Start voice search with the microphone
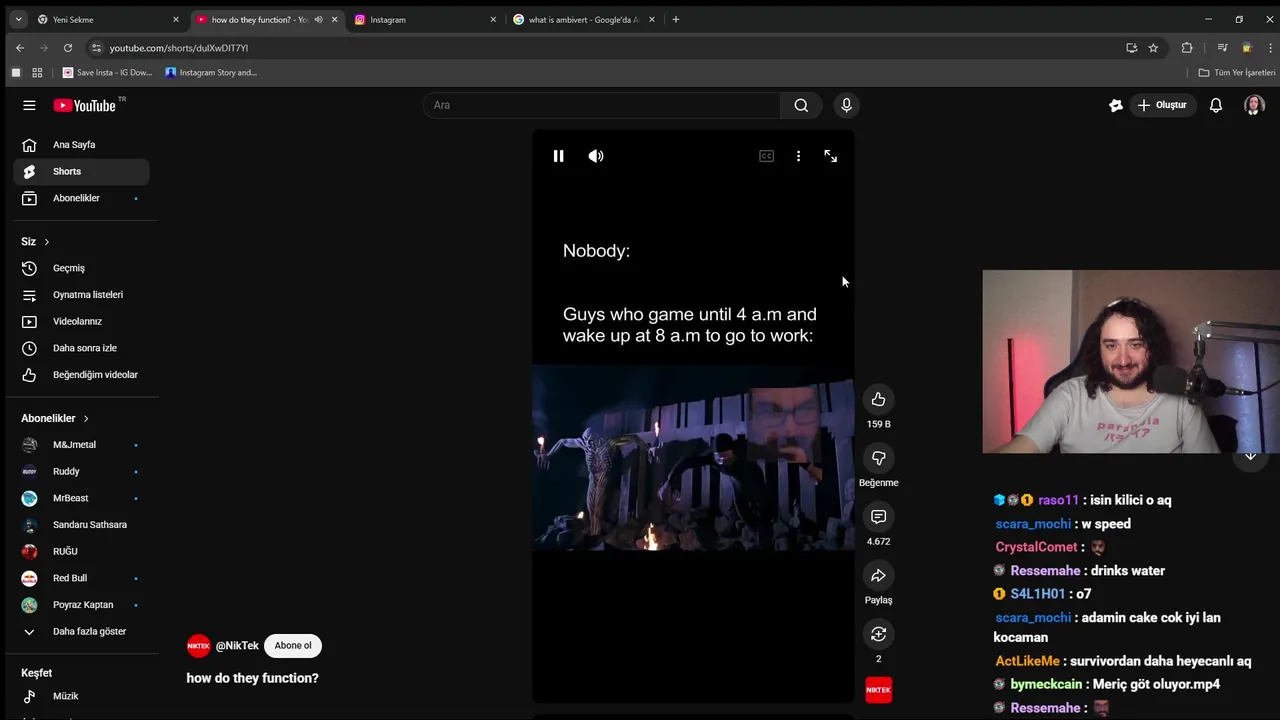The width and height of the screenshot is (1280, 720). point(846,105)
